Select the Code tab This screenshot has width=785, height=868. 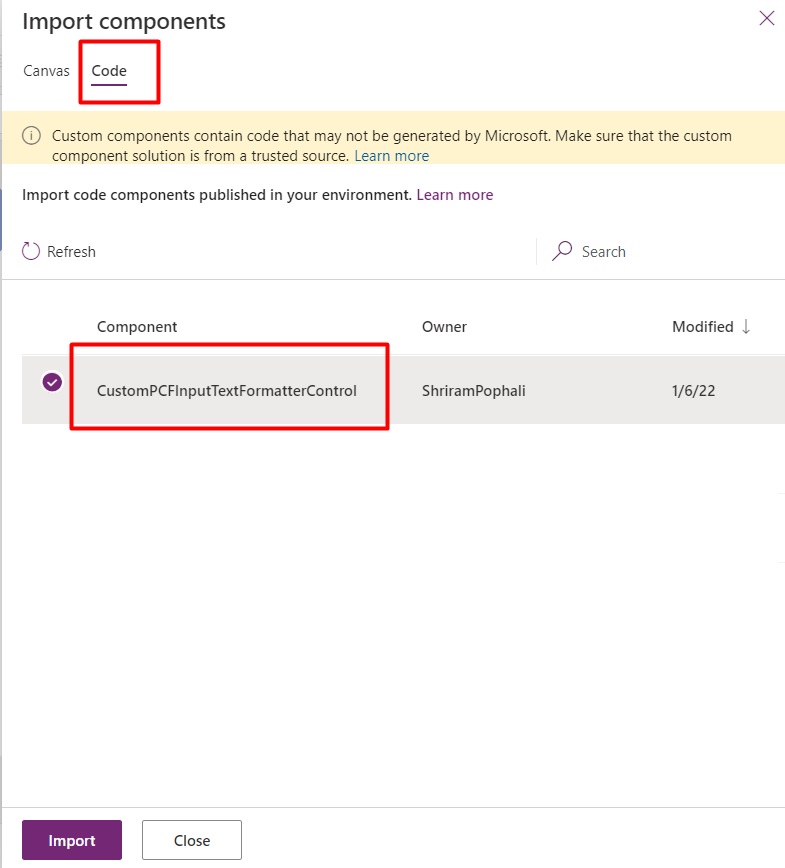(109, 71)
